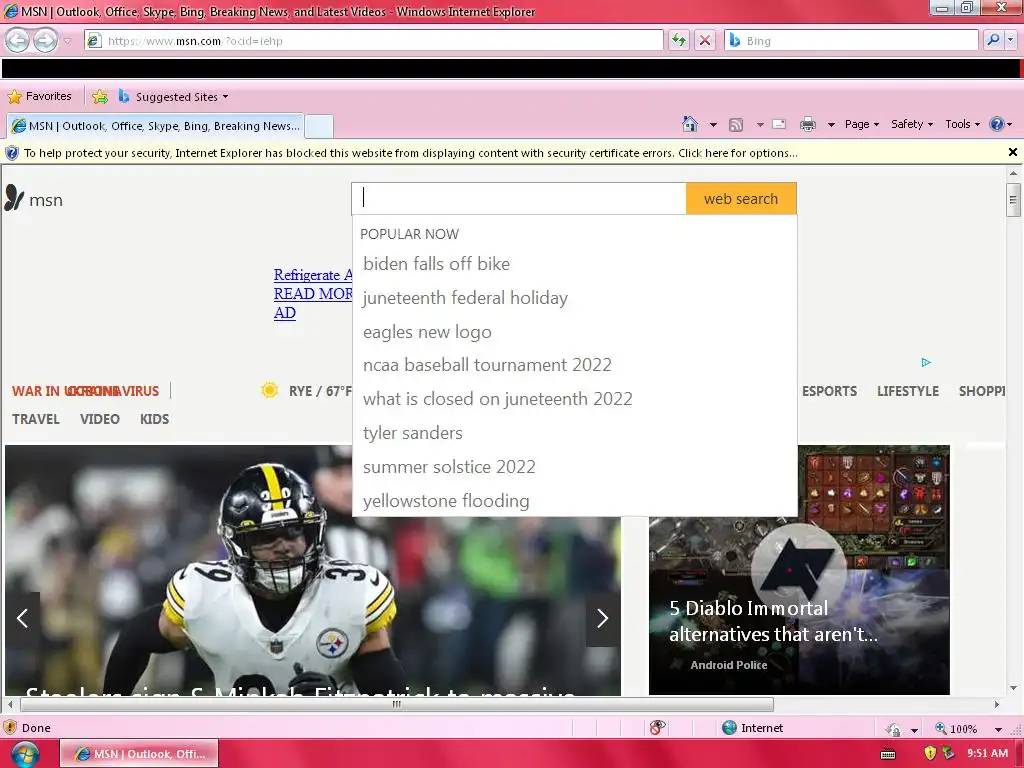Image resolution: width=1024 pixels, height=768 pixels.
Task: Click the Bing search box in toolbar
Action: pos(852,40)
